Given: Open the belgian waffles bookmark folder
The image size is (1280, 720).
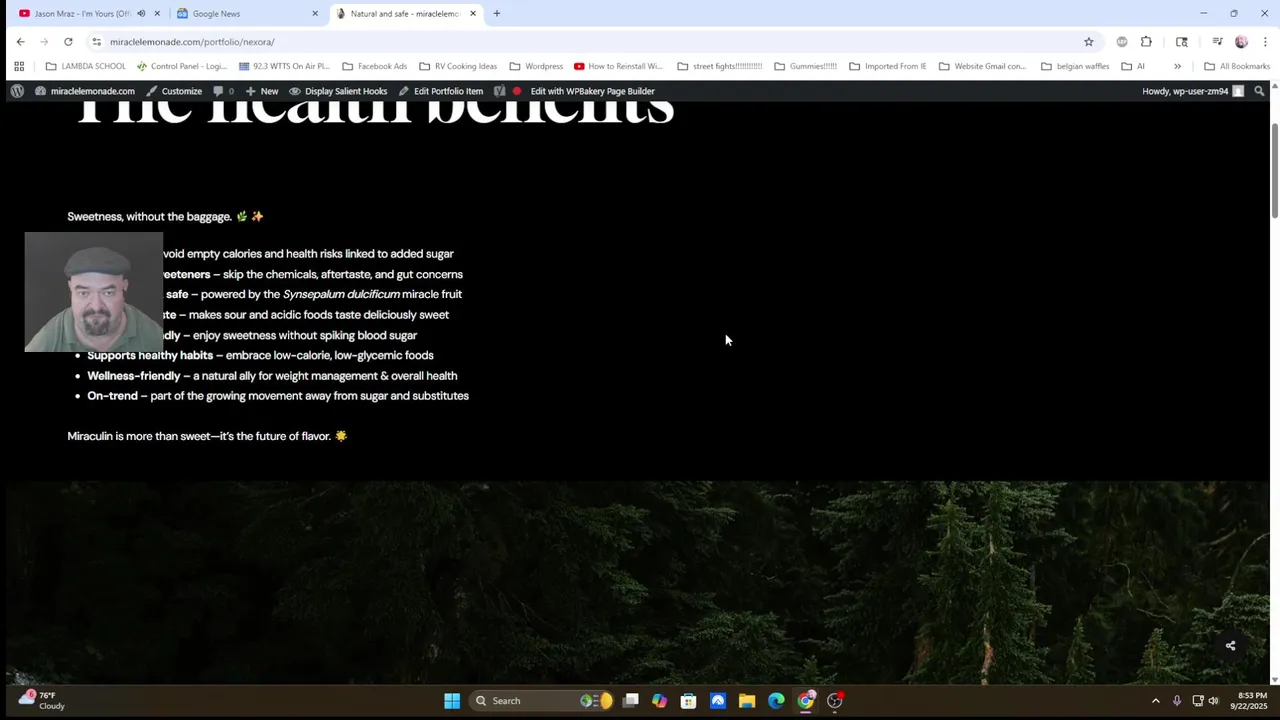Looking at the screenshot, I should 1074,66.
